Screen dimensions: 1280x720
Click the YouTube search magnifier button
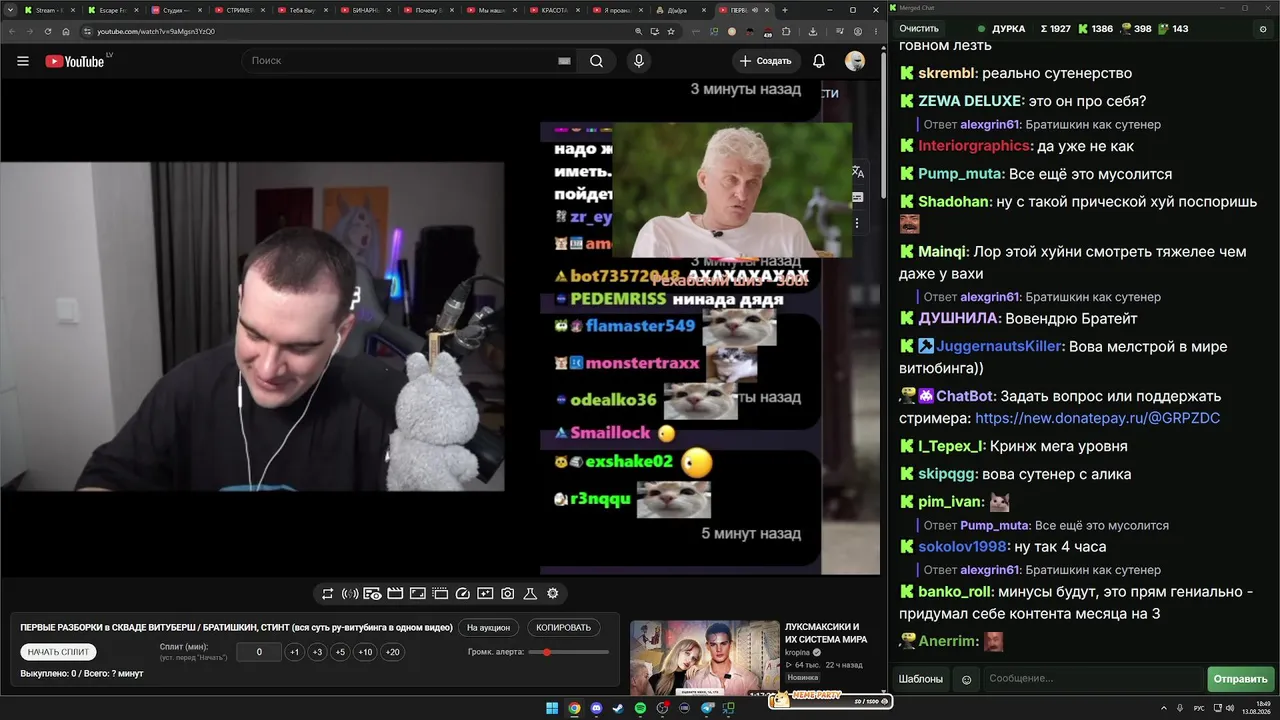pyautogui.click(x=596, y=61)
